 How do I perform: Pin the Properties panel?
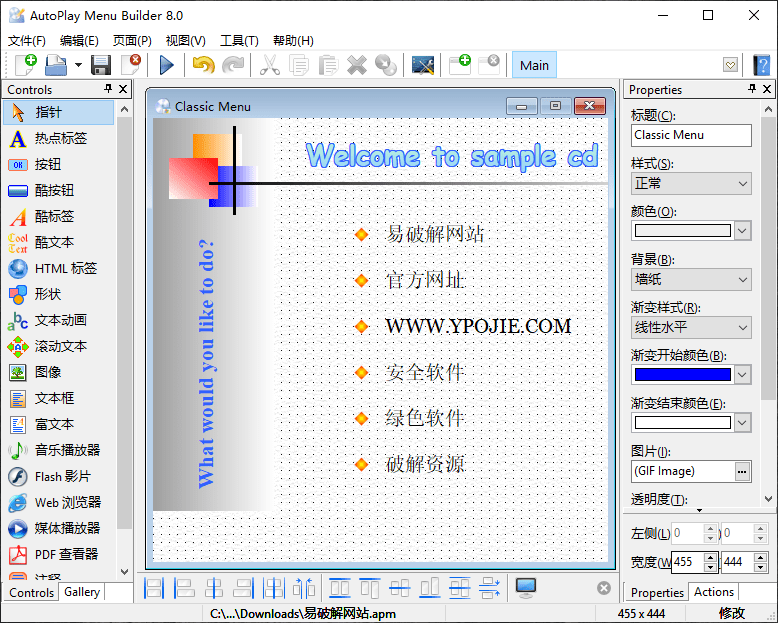coord(752,89)
